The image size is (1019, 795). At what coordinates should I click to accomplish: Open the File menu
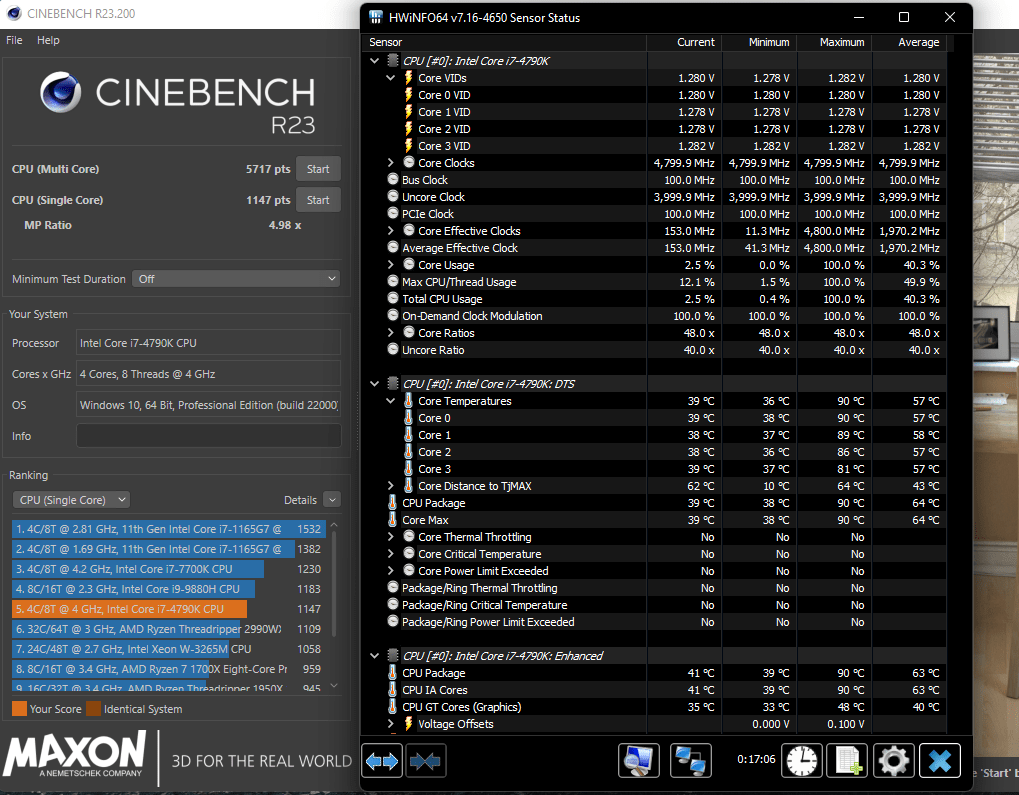pos(13,40)
